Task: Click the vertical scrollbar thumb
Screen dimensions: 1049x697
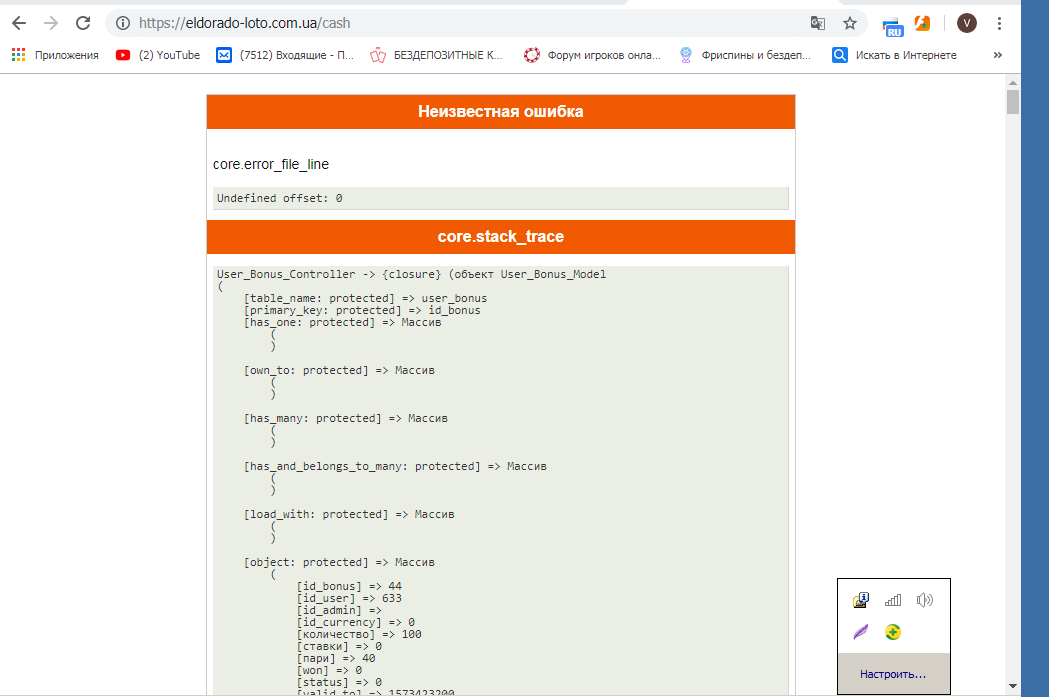Action: (1013, 102)
